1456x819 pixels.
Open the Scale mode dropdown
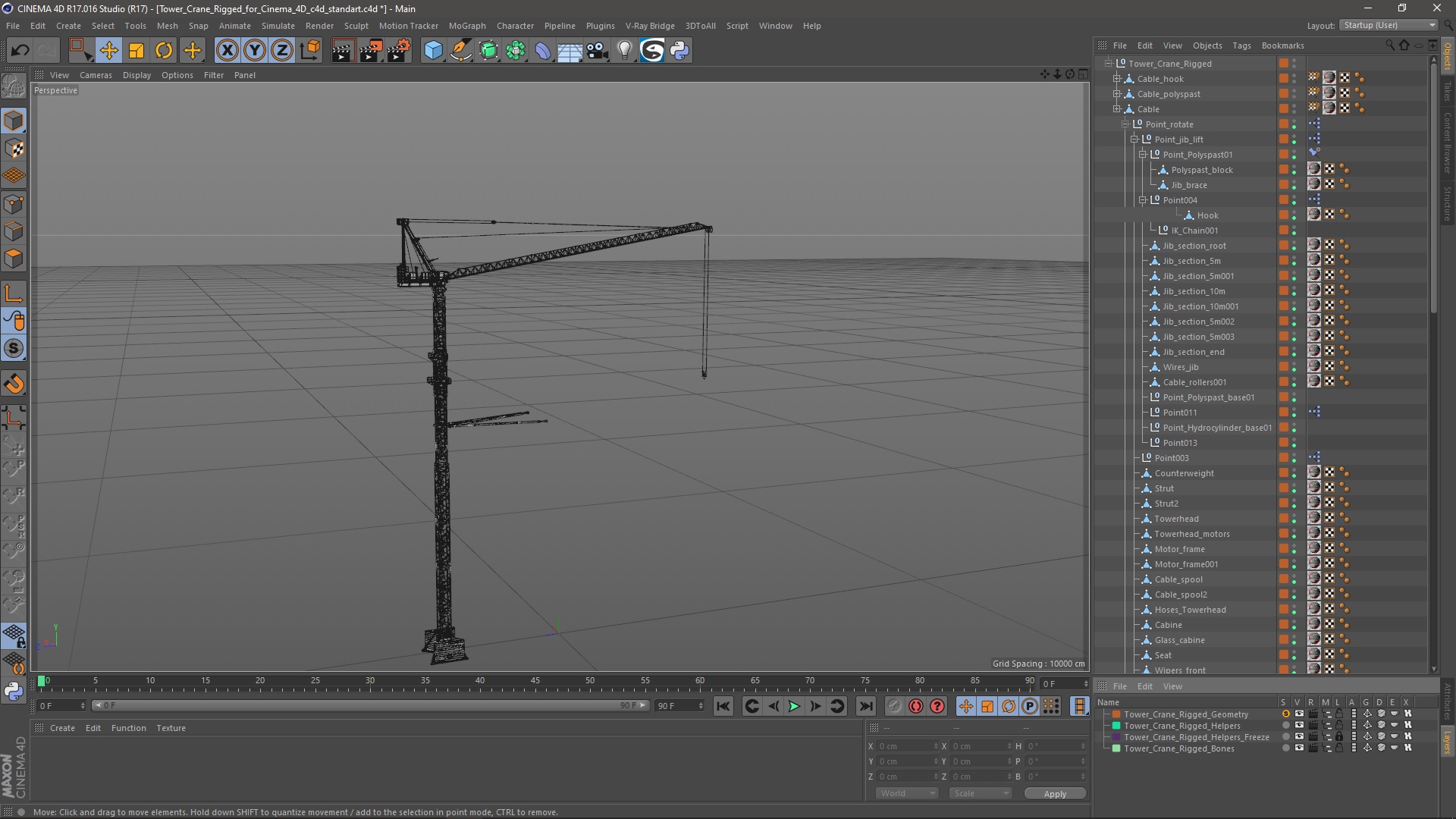click(x=981, y=793)
